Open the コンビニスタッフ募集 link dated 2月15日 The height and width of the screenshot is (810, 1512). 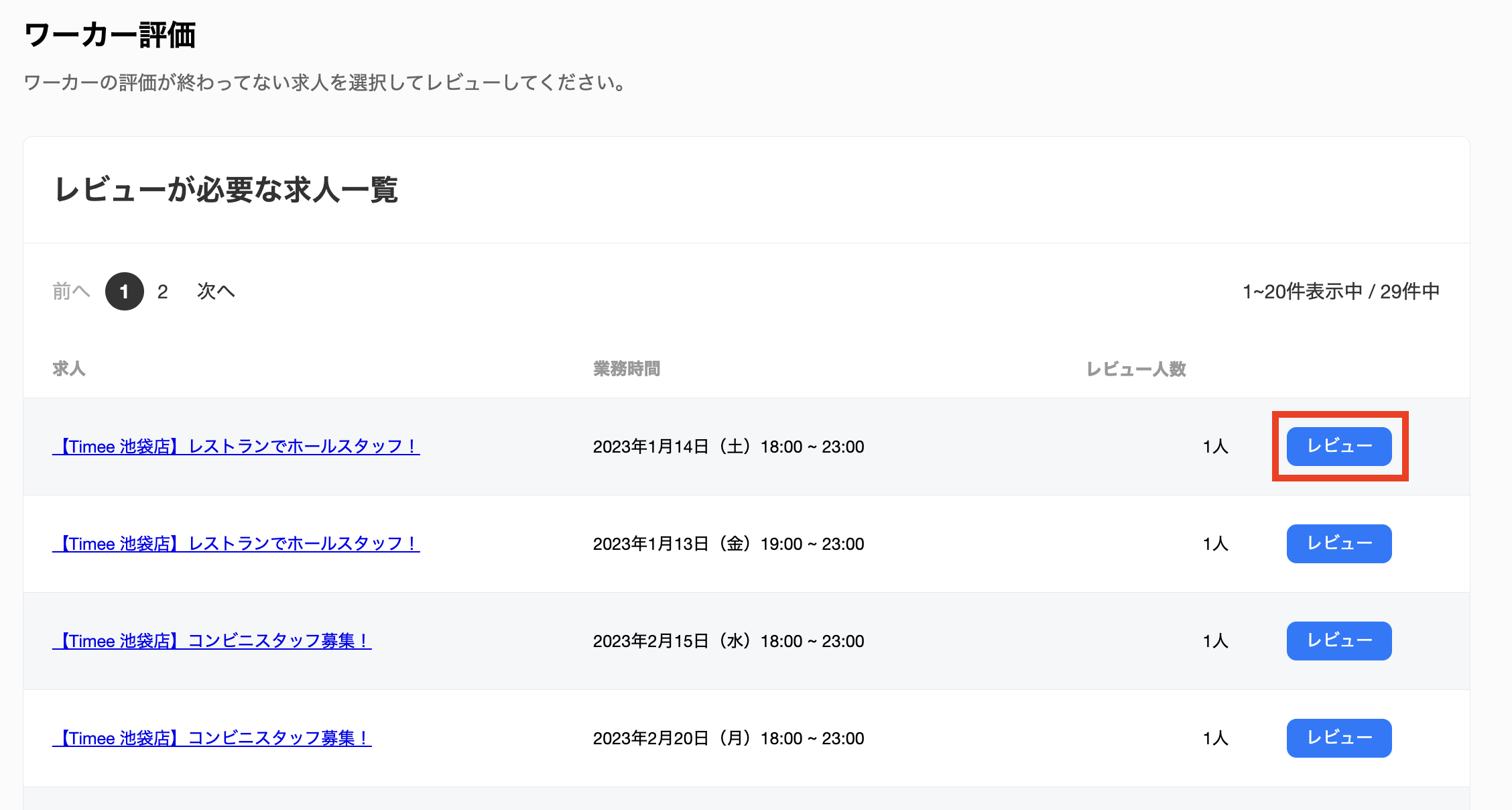(212, 641)
